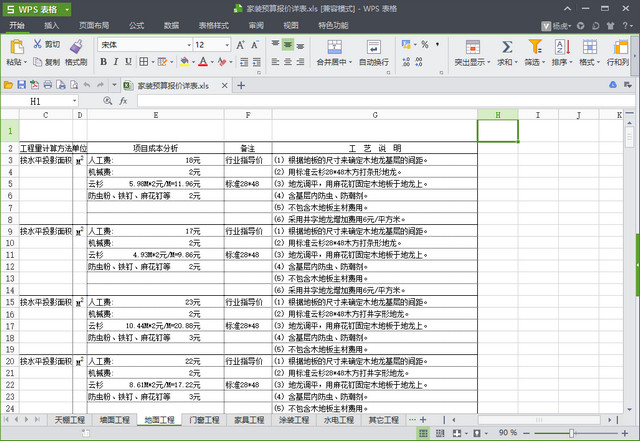Open the Name Box dropdown

coord(74,101)
